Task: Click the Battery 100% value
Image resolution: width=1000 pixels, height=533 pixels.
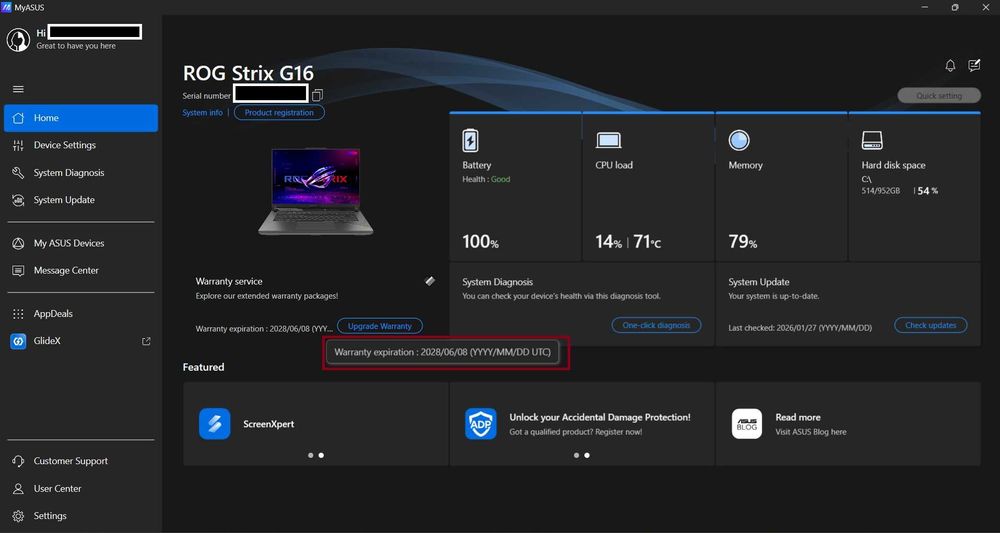Action: tap(480, 242)
